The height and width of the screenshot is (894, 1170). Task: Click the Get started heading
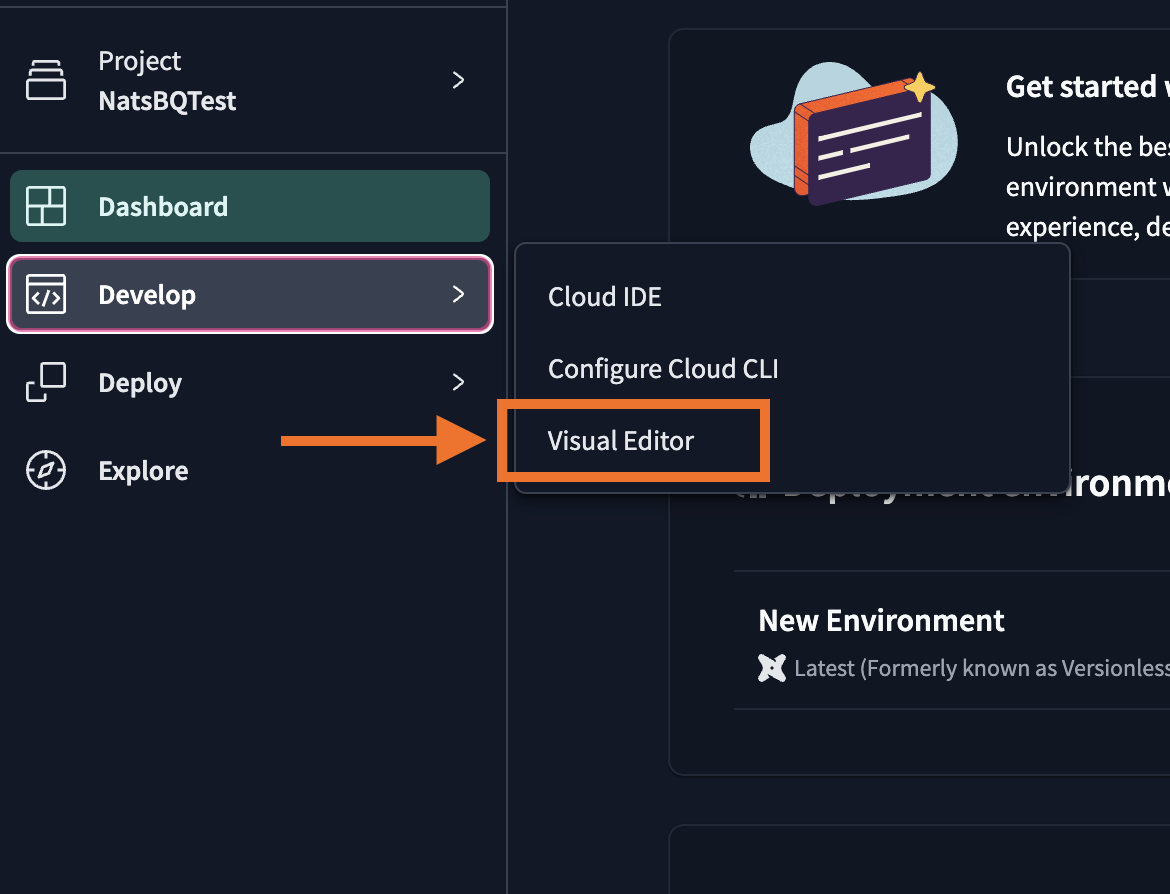click(1085, 86)
